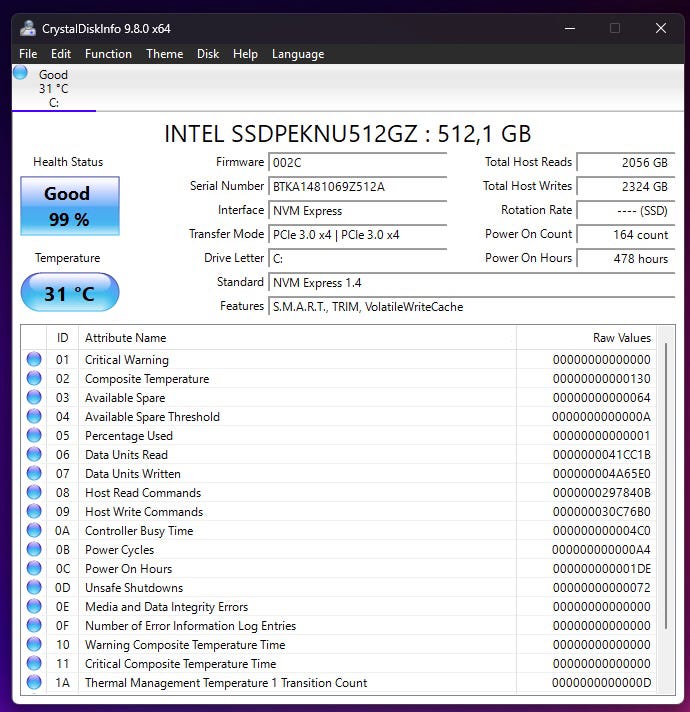This screenshot has width=690, height=712.
Task: Click the status orb for Composite Temperature row
Action: (34, 379)
